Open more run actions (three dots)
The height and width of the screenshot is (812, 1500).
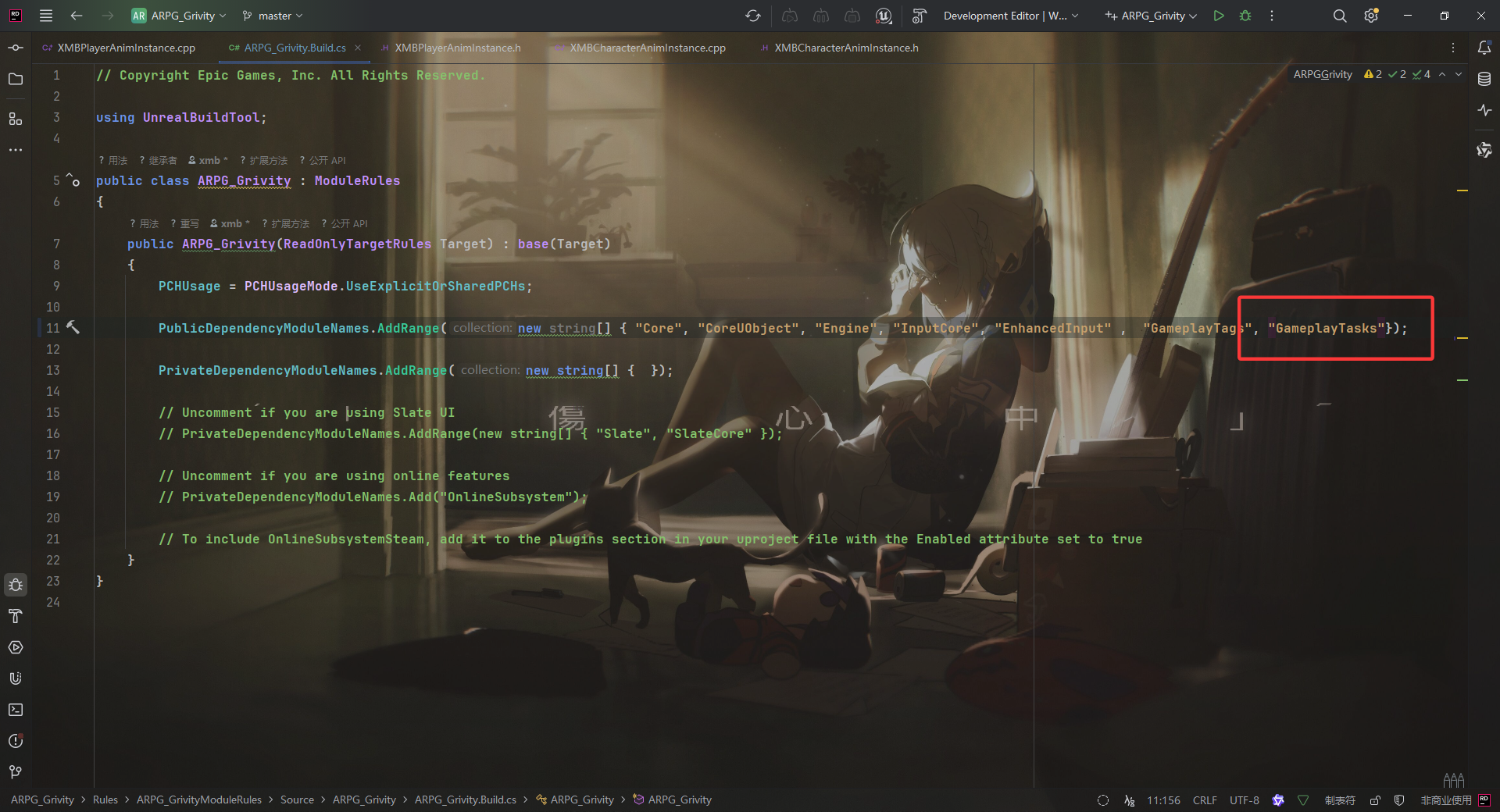coord(1272,16)
